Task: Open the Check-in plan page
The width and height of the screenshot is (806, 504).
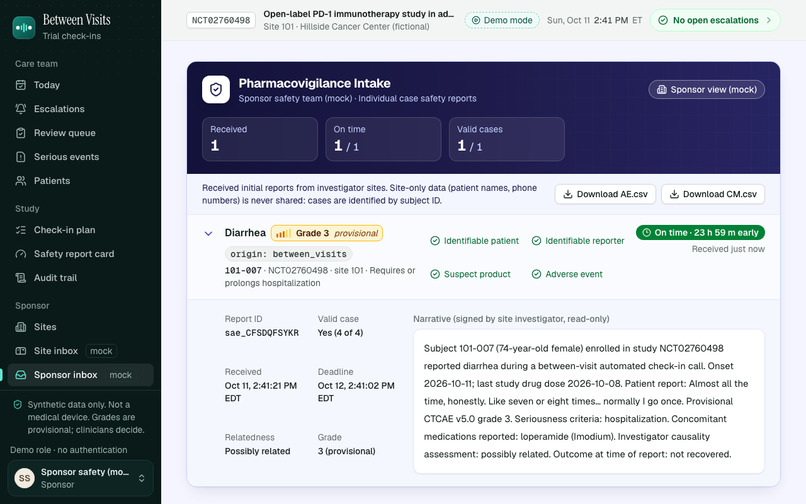Action: point(80,230)
